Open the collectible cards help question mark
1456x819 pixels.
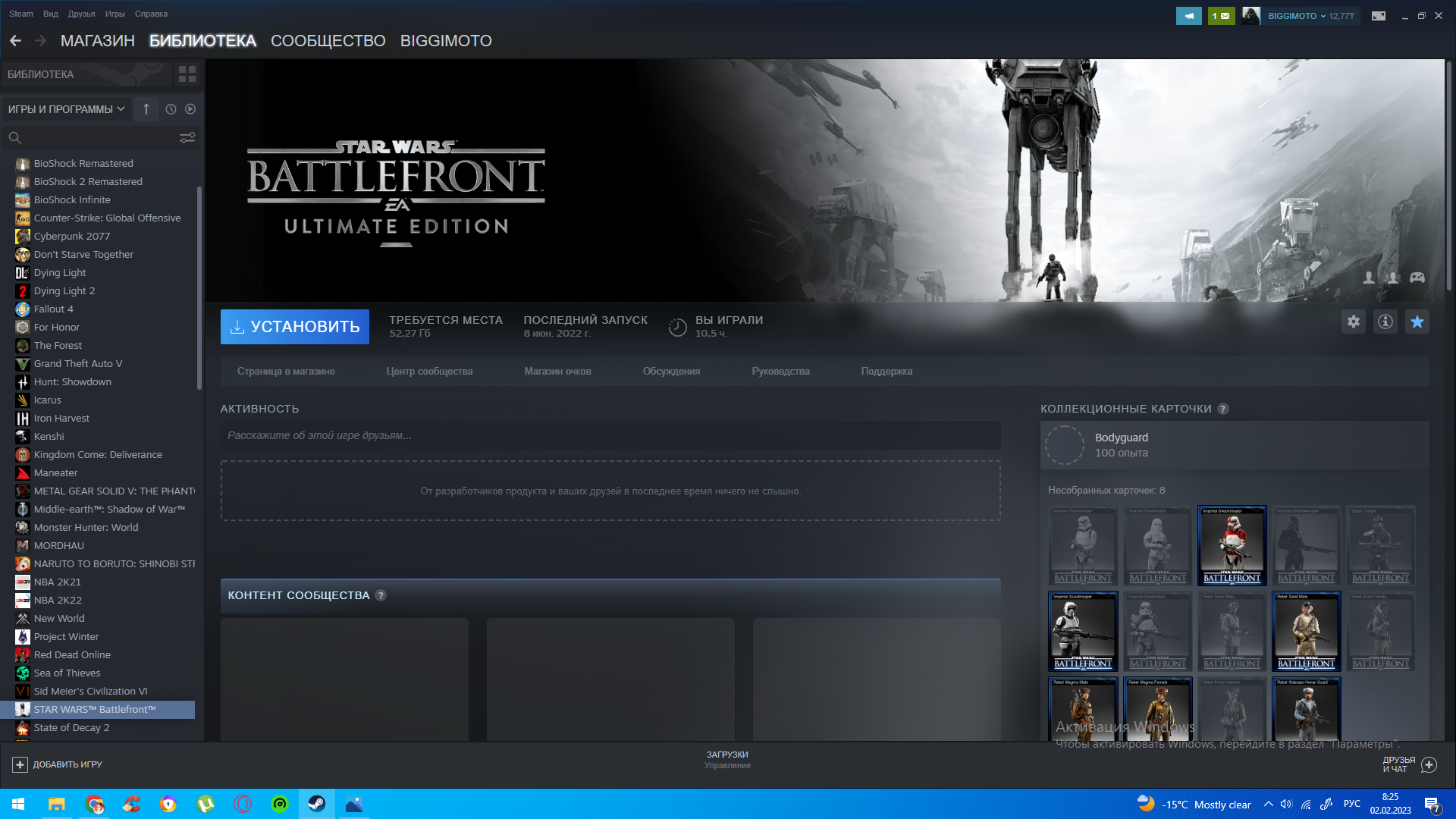[1223, 409]
